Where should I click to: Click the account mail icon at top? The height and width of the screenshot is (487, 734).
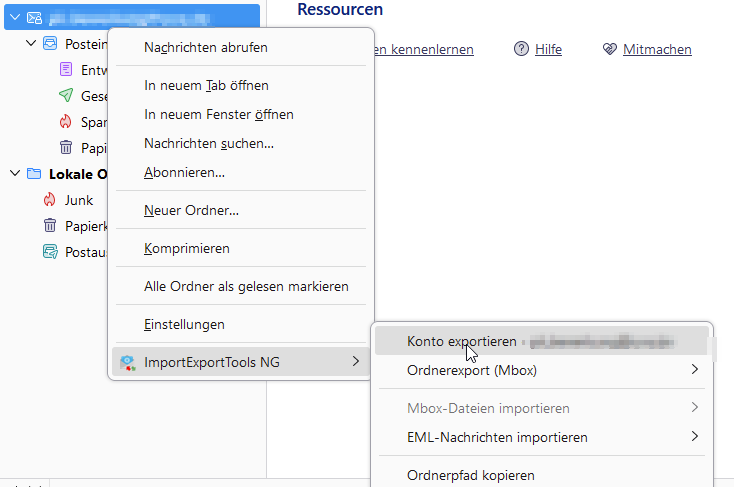pyautogui.click(x=34, y=18)
